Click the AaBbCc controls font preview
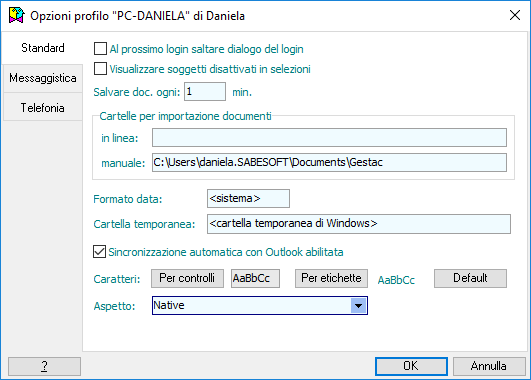The width and height of the screenshot is (531, 380). 255,278
